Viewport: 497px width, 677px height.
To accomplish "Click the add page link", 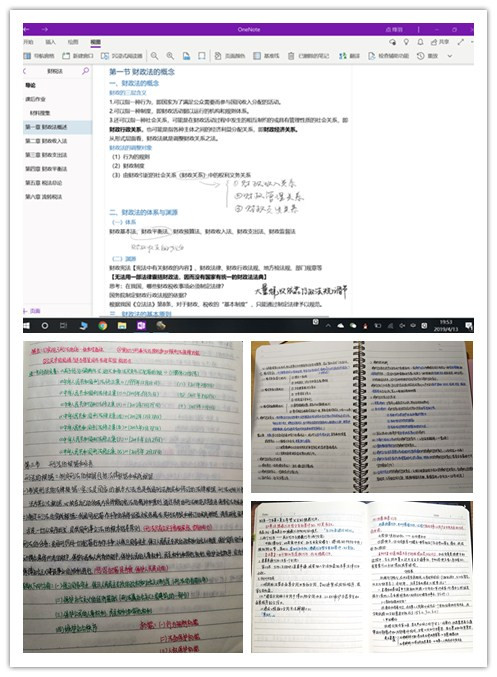I will click(x=32, y=311).
